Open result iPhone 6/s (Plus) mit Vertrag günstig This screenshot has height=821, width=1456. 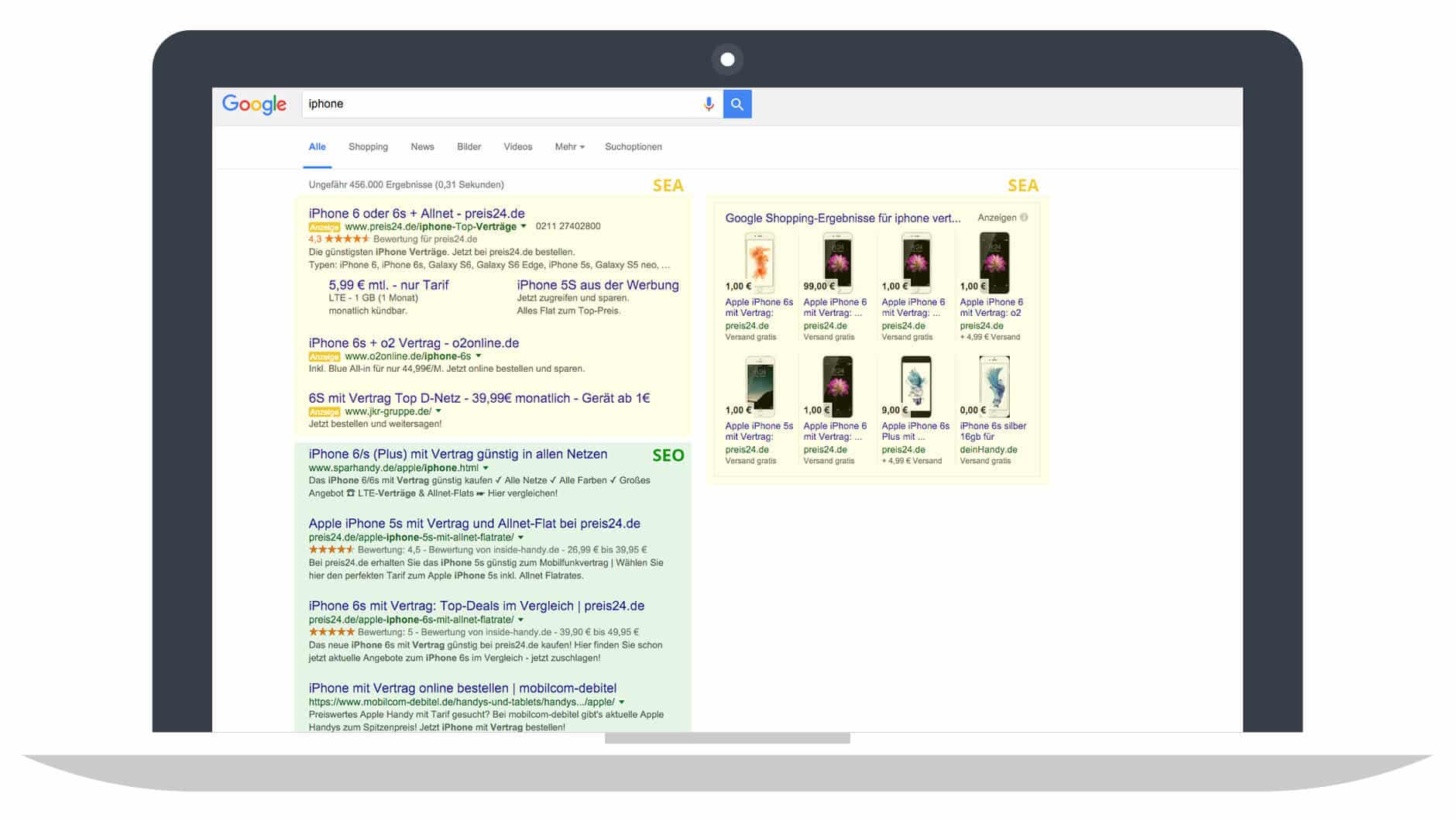[x=458, y=454]
